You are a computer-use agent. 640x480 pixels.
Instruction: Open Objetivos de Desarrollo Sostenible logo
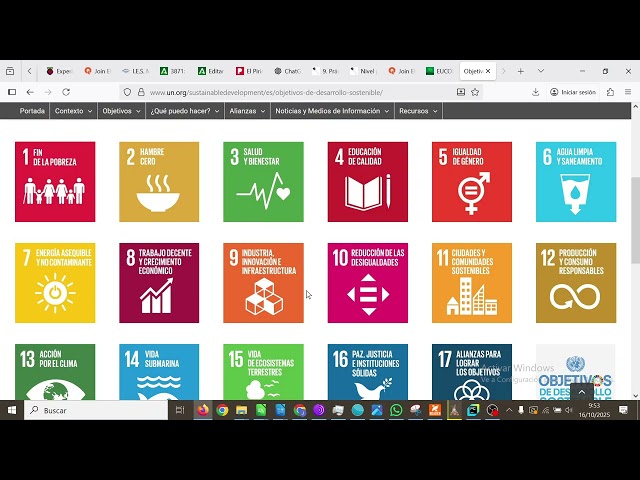[576, 372]
